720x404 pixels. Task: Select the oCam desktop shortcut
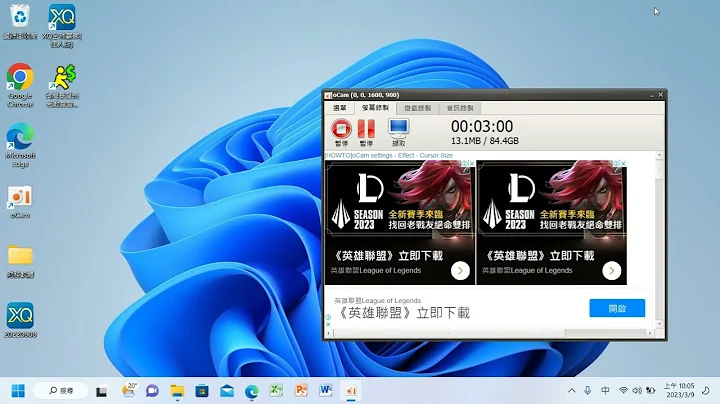point(20,202)
